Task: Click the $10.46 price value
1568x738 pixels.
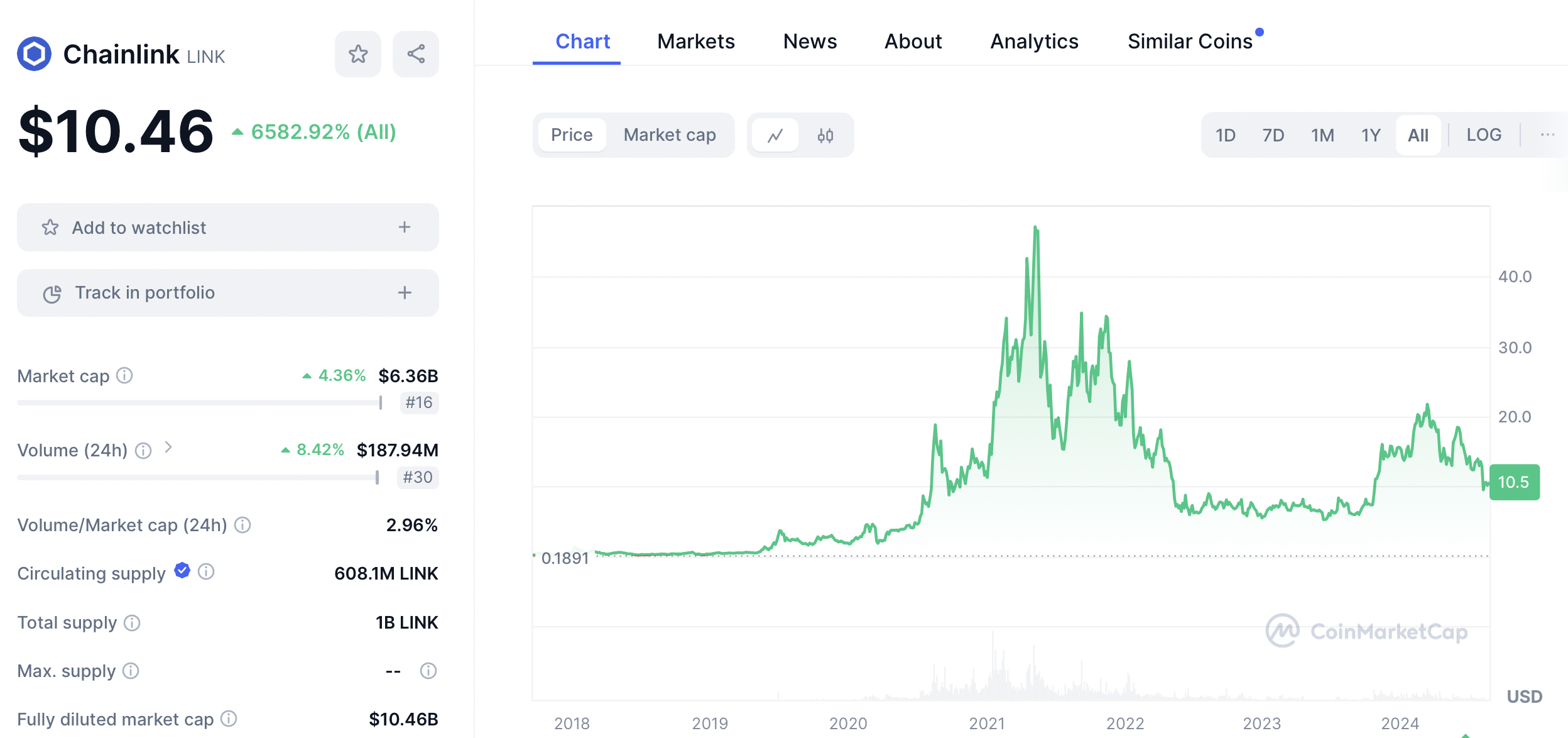Action: click(x=116, y=131)
